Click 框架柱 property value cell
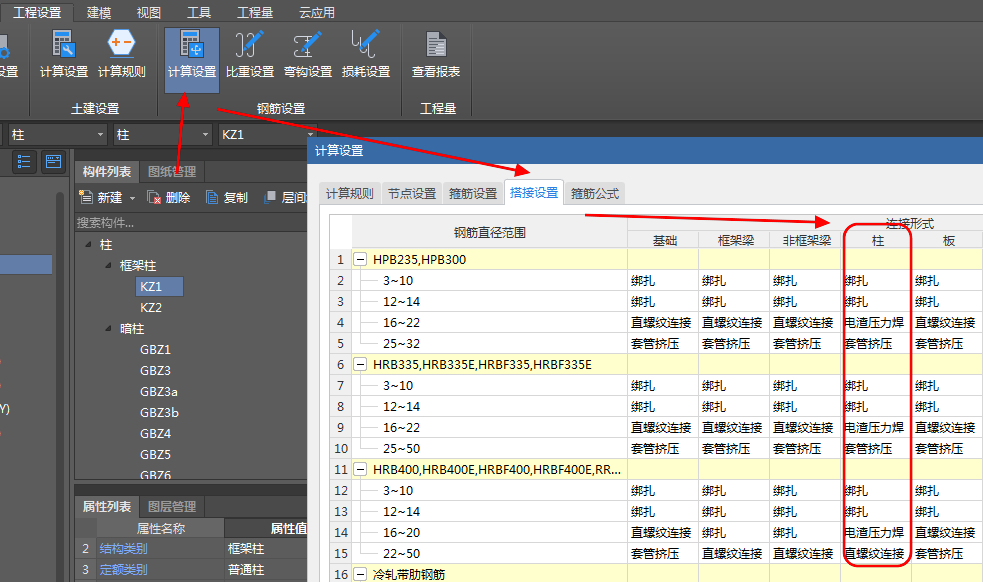 (x=266, y=549)
